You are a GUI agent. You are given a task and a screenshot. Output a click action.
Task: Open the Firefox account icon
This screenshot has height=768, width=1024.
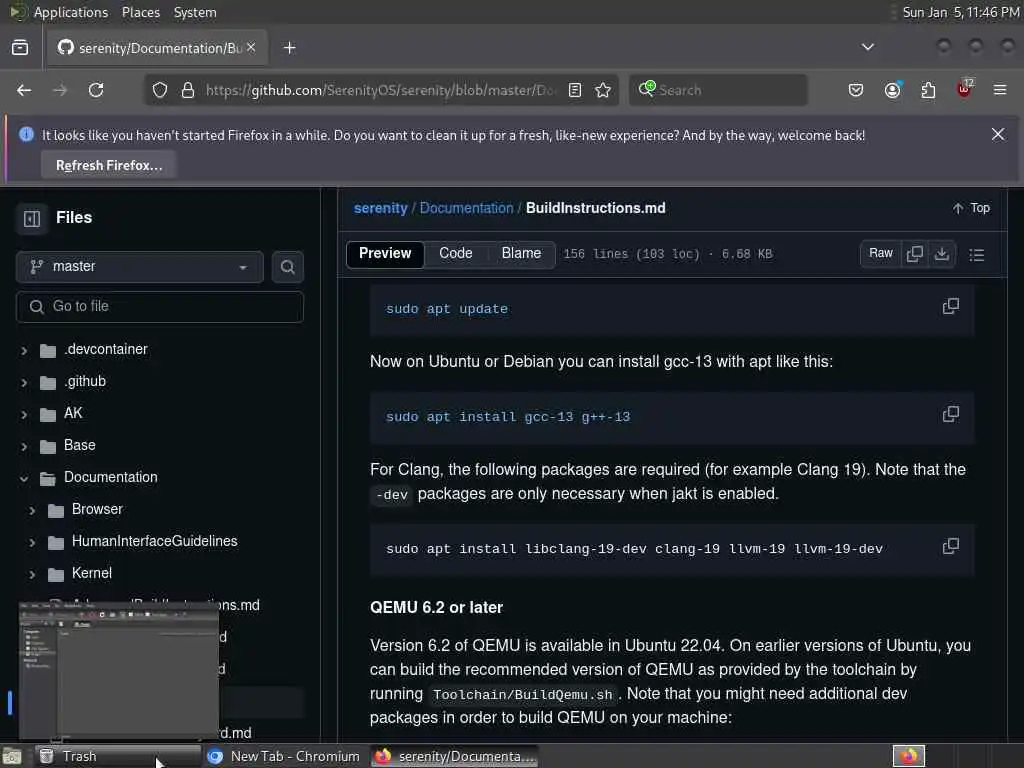click(x=893, y=90)
